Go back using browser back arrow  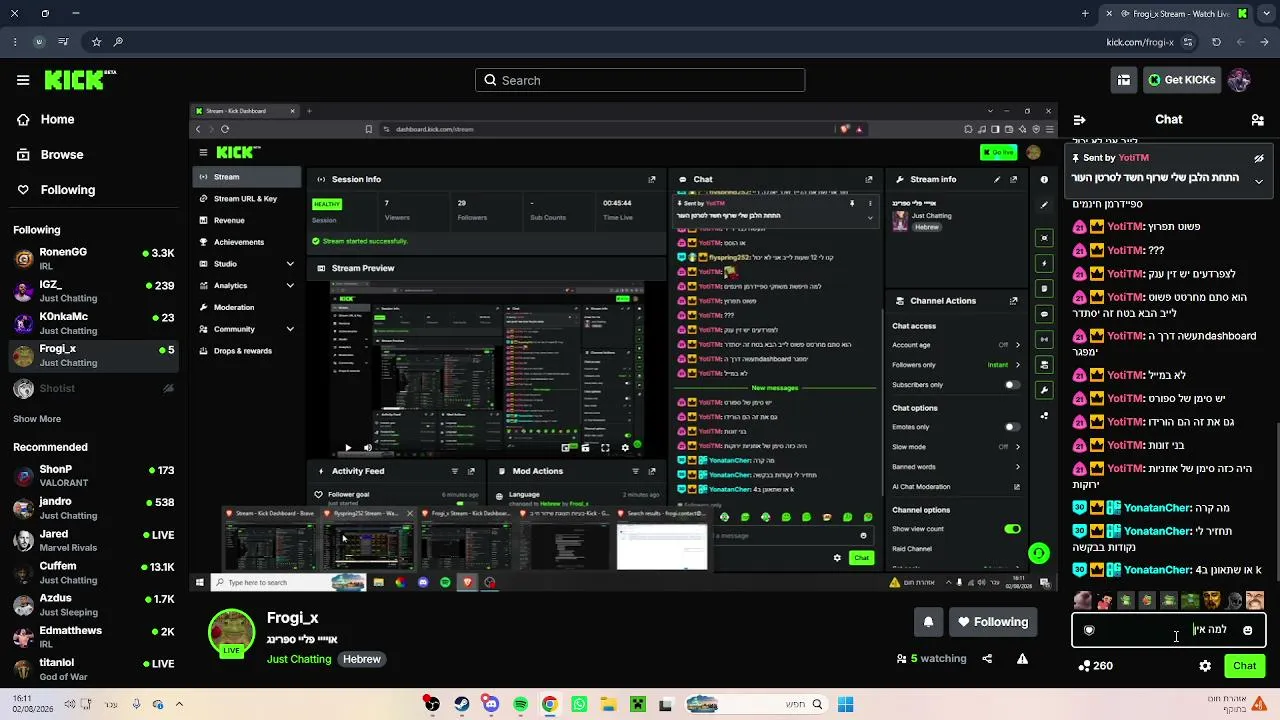[1265, 42]
